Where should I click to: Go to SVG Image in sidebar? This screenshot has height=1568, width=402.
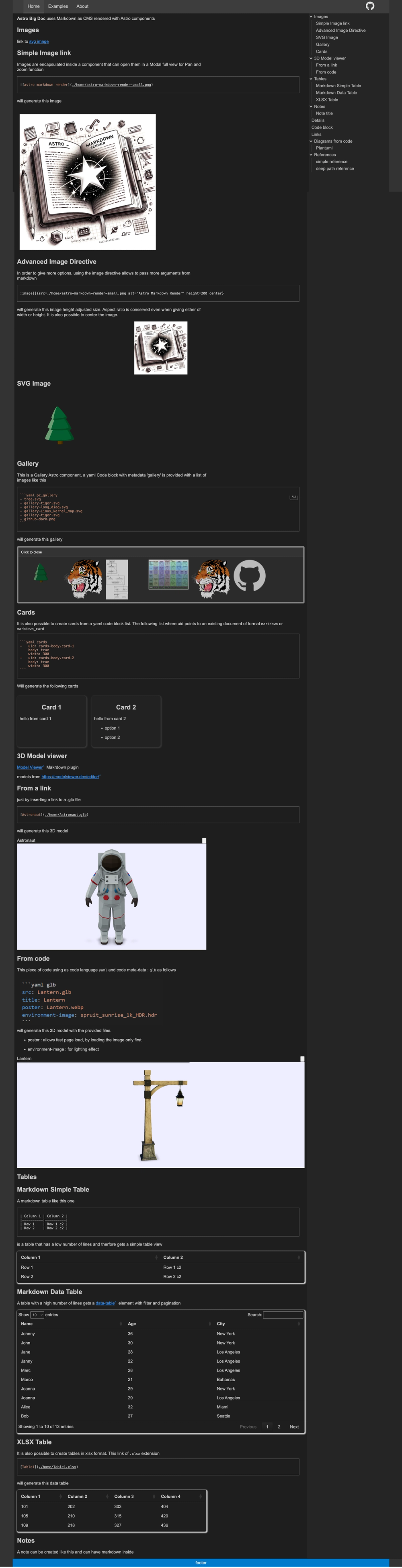pos(326,37)
